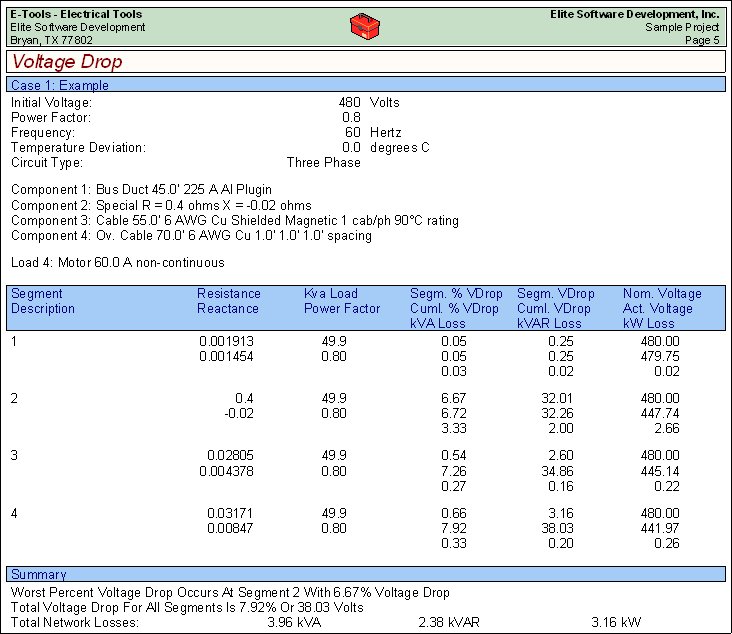Click the 'Bryan, TX 77802' address line
The width and height of the screenshot is (732, 634).
click(51, 40)
